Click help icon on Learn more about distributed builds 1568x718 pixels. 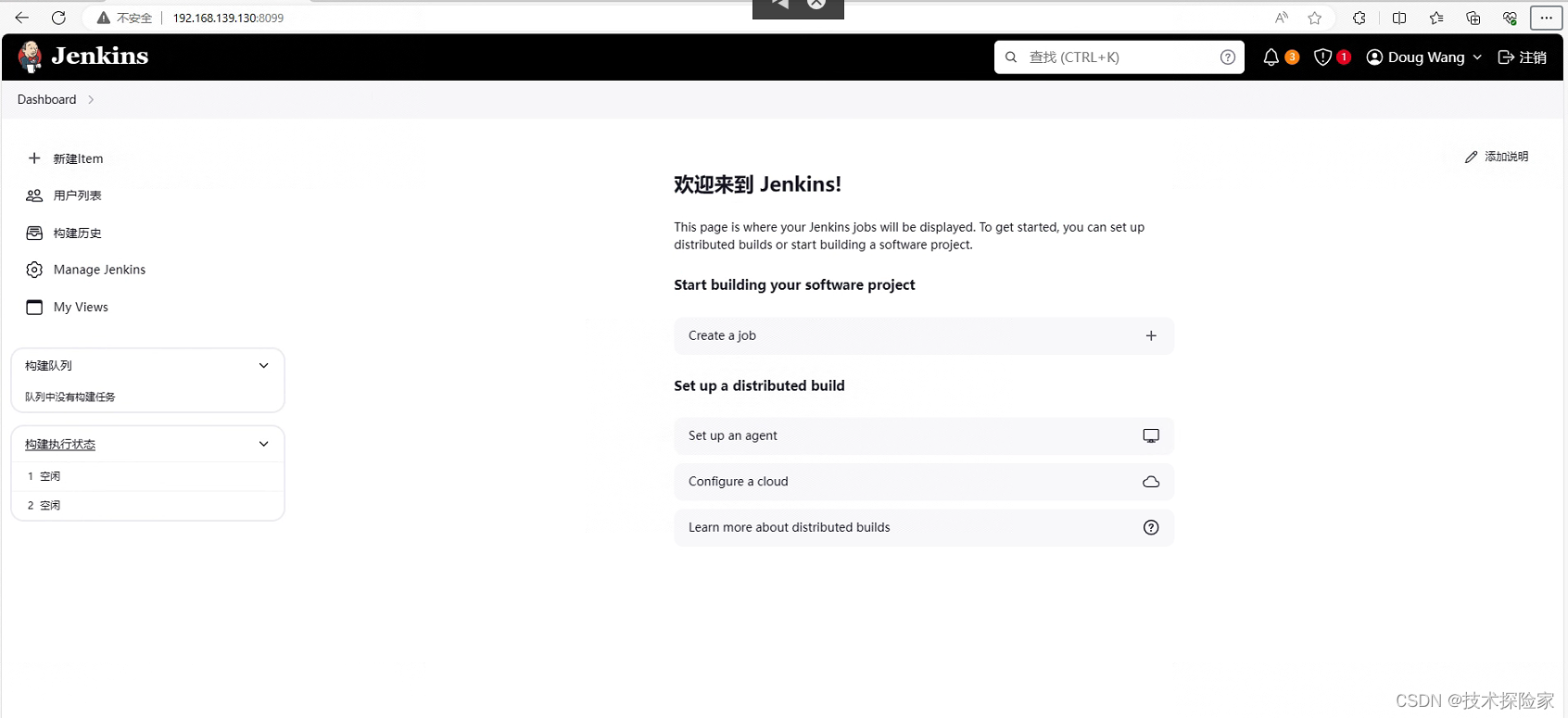click(1151, 527)
